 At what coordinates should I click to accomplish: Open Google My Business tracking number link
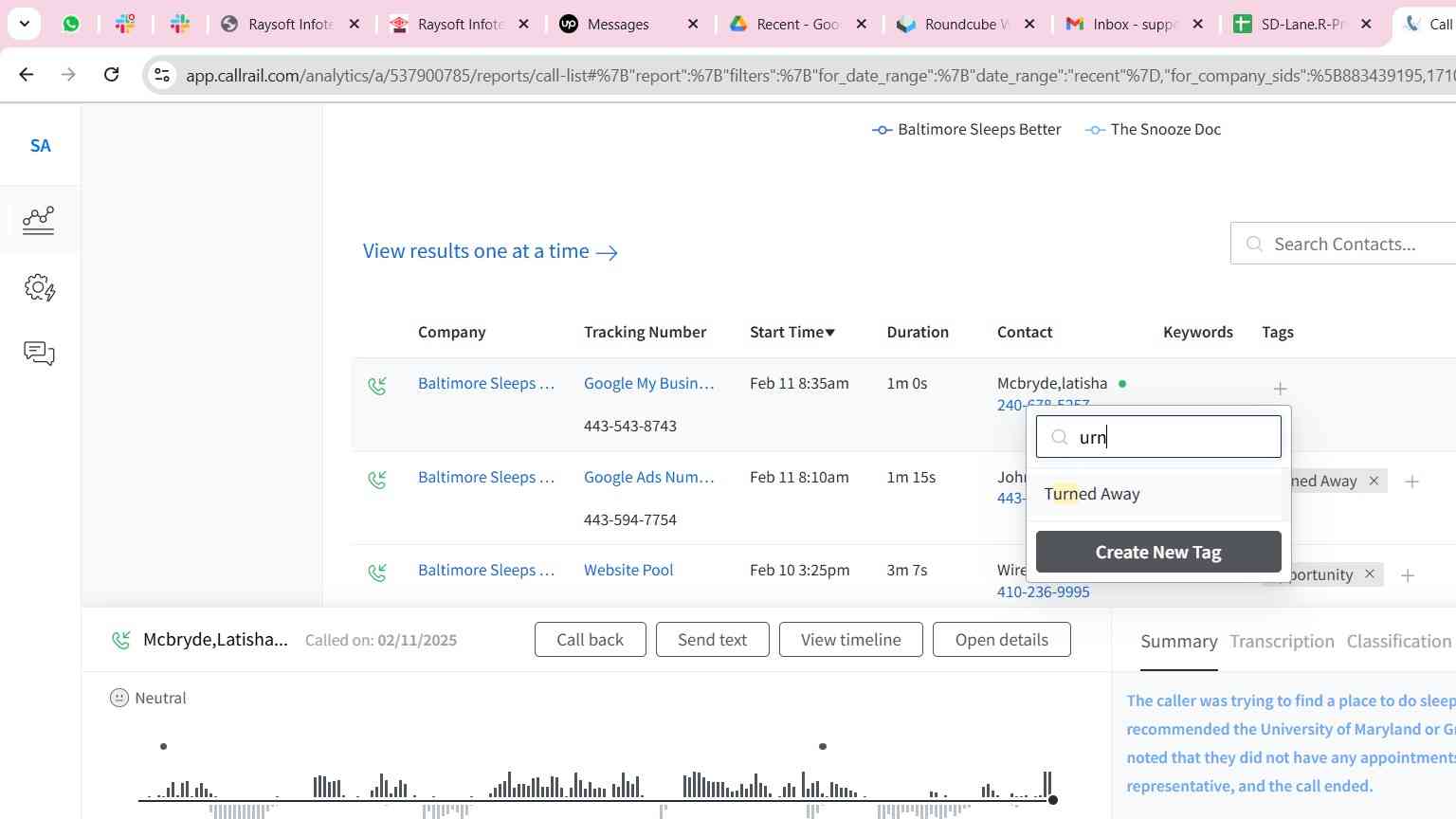649,383
